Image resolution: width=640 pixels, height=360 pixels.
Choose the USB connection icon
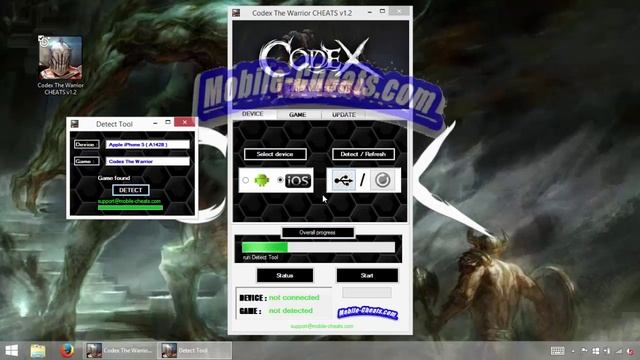343,180
